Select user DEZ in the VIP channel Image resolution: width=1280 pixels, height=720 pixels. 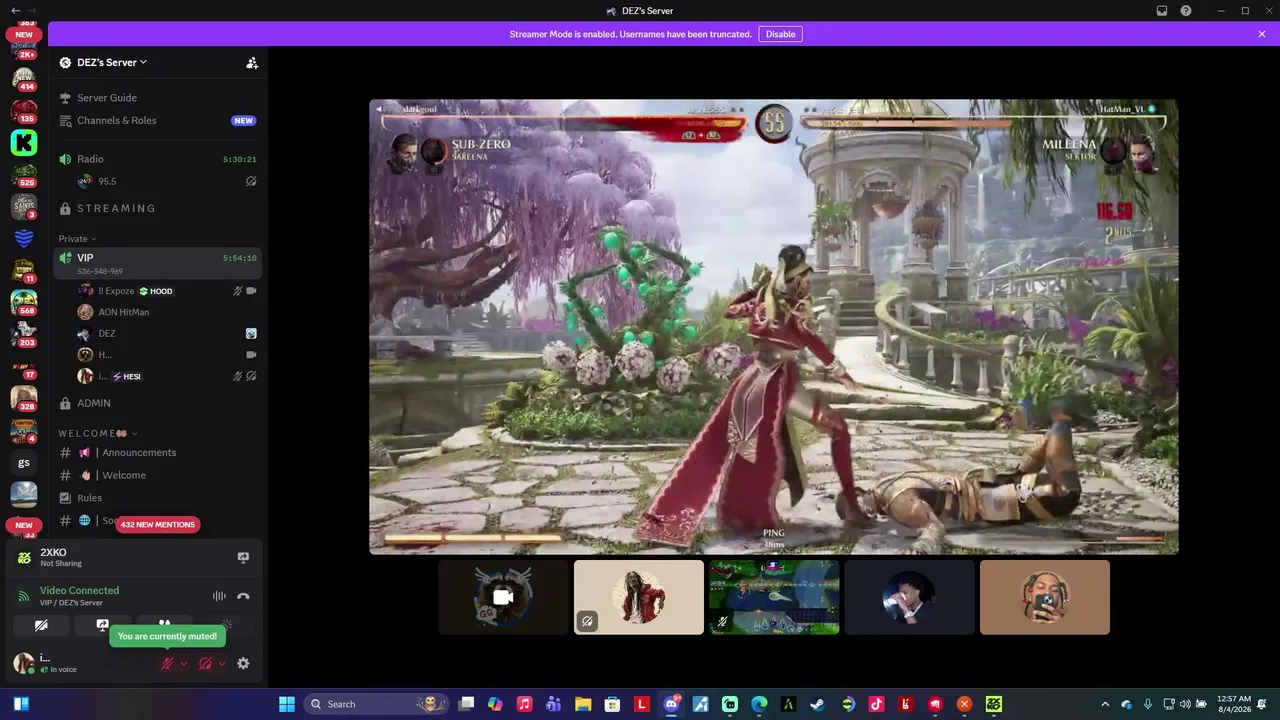[x=167, y=333]
